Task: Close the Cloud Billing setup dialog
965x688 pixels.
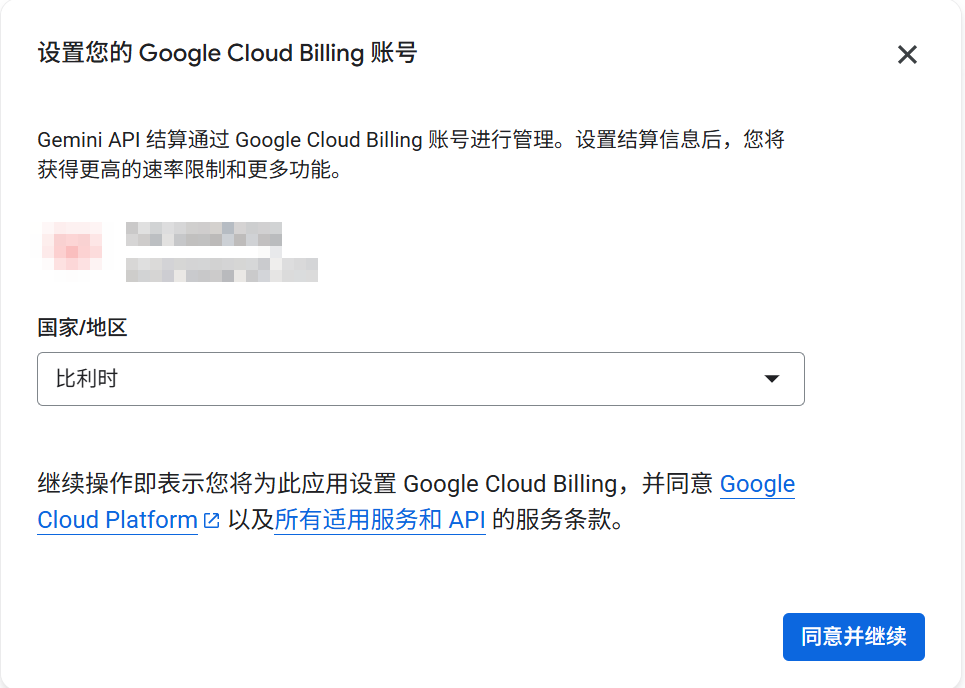Action: (x=907, y=55)
